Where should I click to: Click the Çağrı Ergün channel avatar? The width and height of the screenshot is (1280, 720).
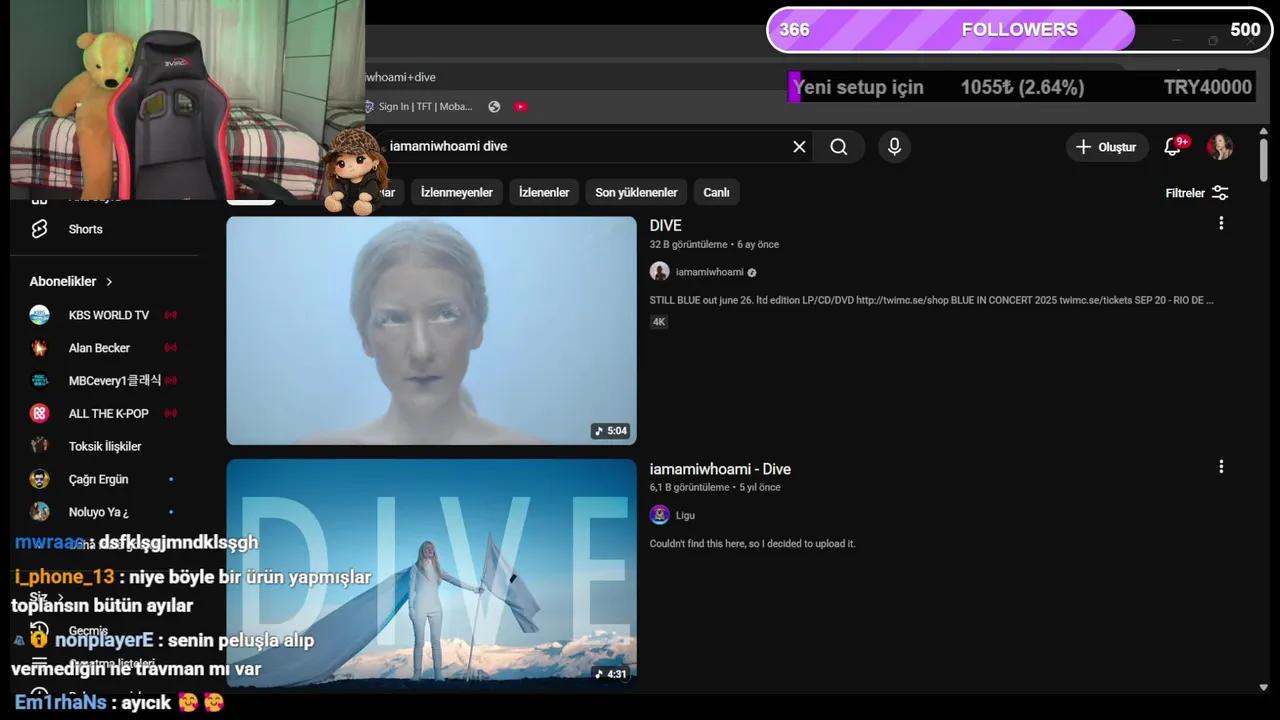point(39,479)
